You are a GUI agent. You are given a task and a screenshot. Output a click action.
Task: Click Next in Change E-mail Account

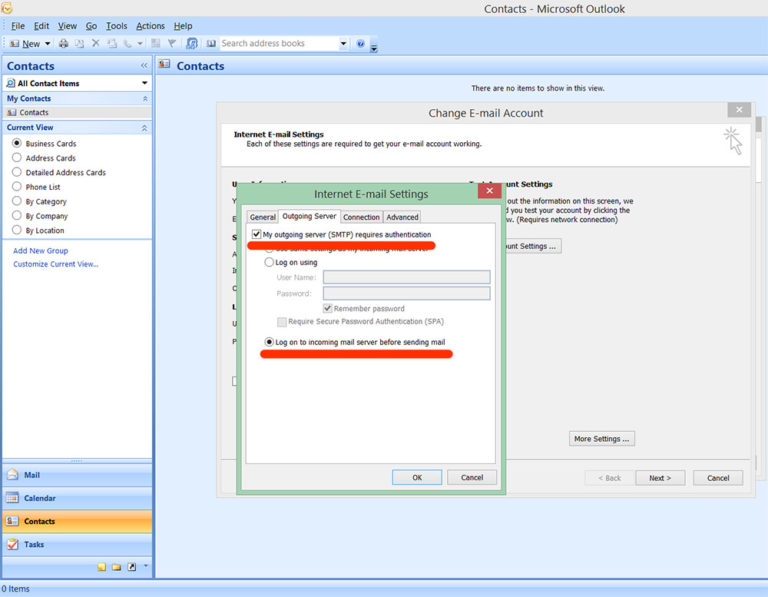(x=660, y=478)
